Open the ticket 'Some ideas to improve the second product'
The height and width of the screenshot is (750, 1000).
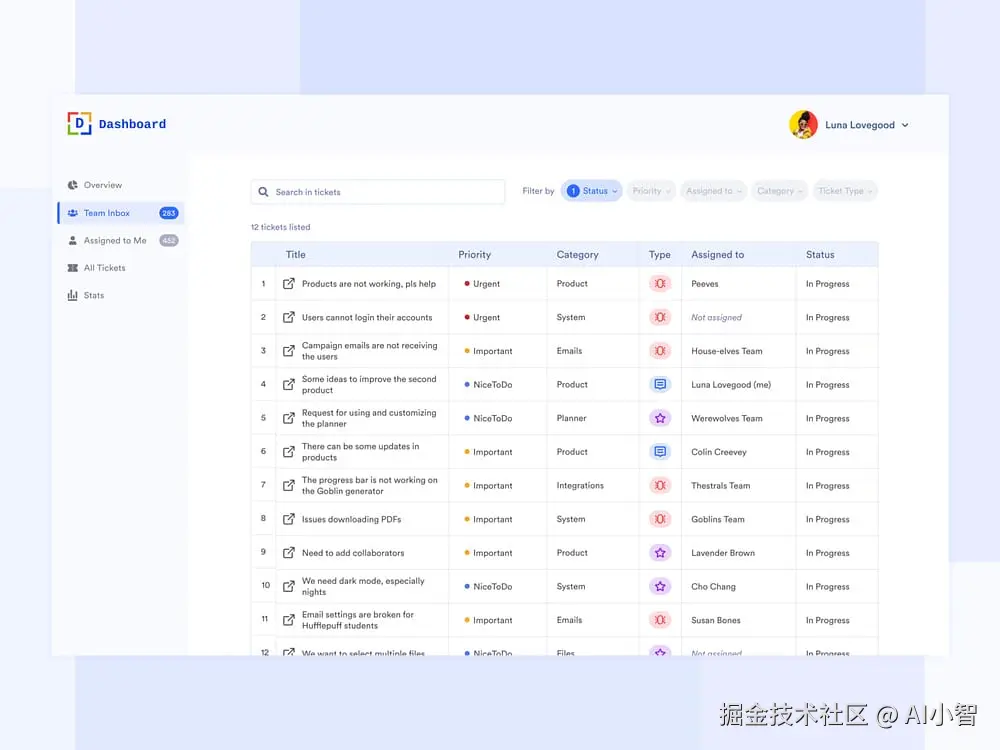pos(289,385)
